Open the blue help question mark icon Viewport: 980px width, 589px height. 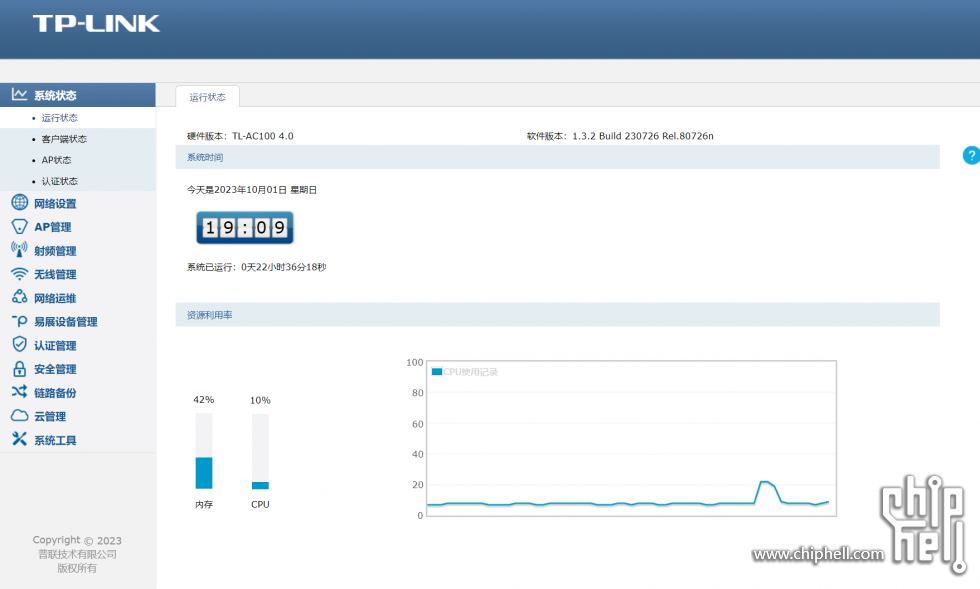tap(971, 155)
